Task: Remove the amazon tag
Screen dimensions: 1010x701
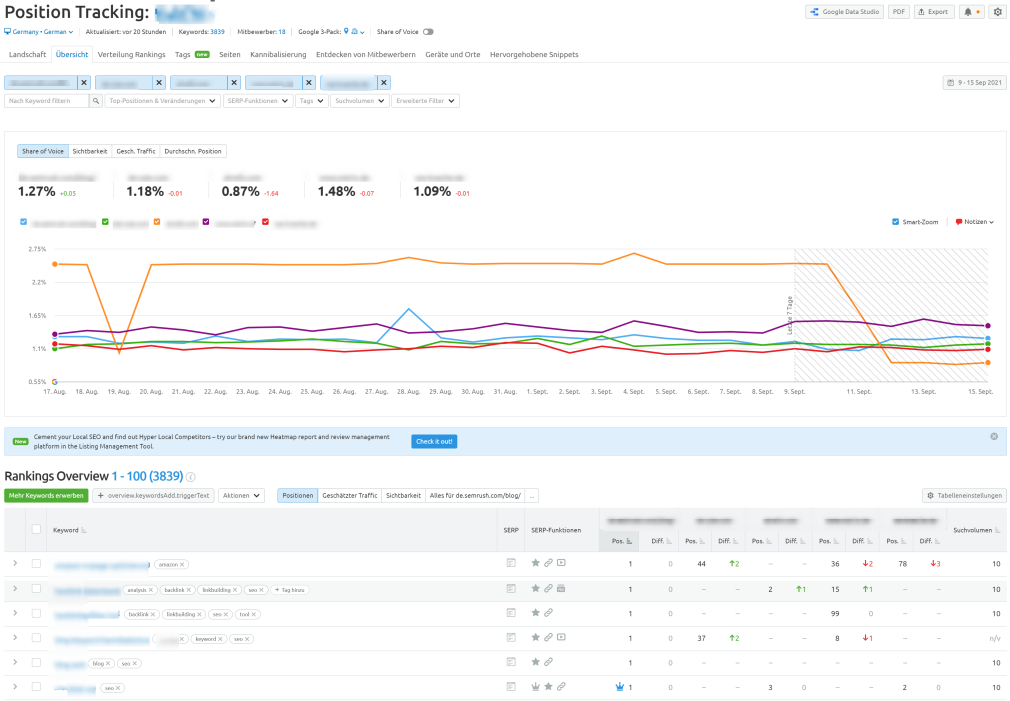Action: coord(182,564)
